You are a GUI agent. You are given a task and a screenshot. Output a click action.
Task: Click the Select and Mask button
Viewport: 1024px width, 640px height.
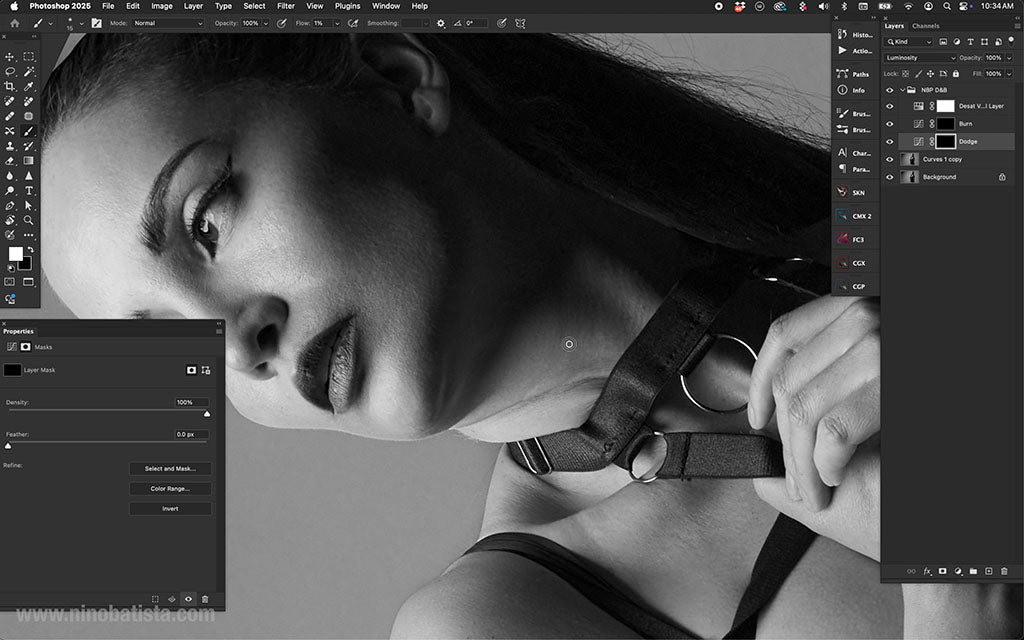pyautogui.click(x=170, y=468)
